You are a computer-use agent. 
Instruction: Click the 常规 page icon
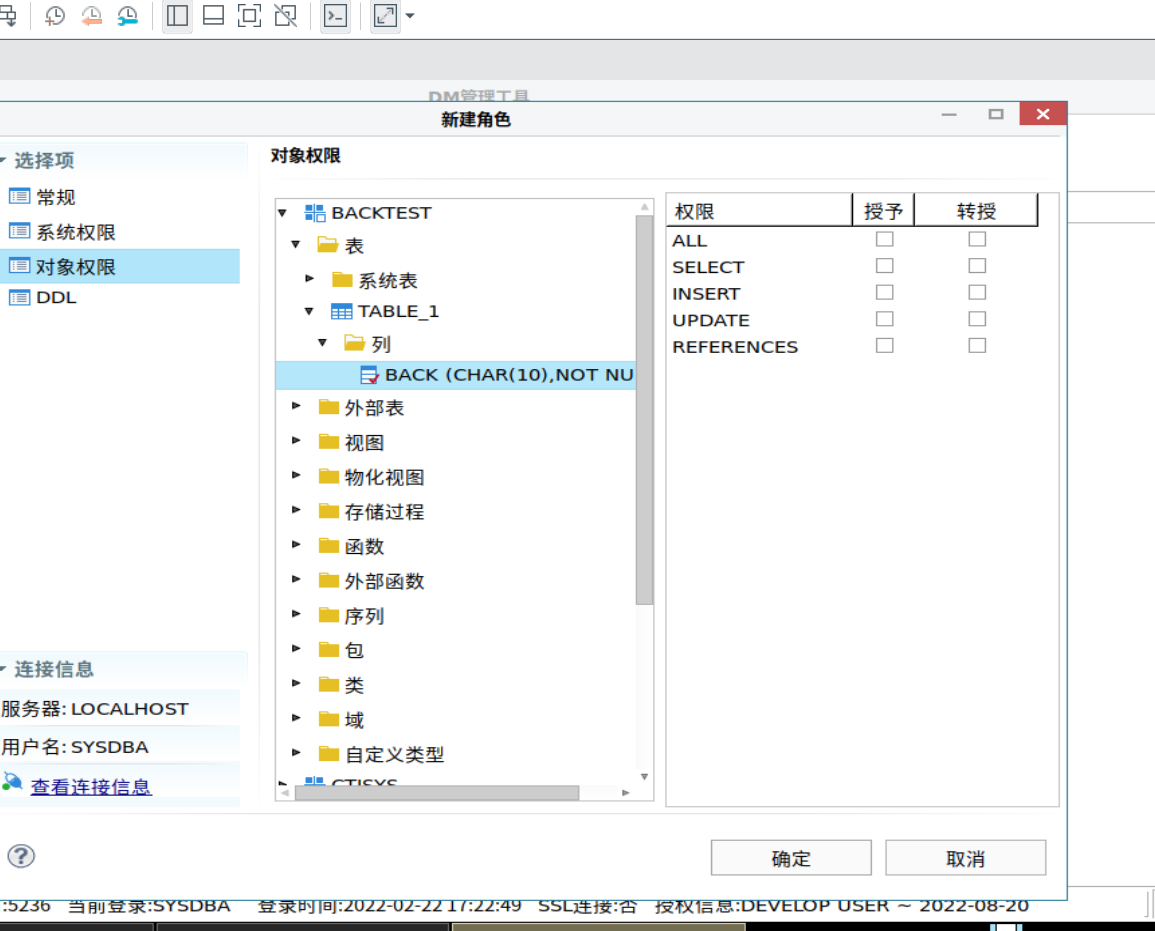[19, 197]
